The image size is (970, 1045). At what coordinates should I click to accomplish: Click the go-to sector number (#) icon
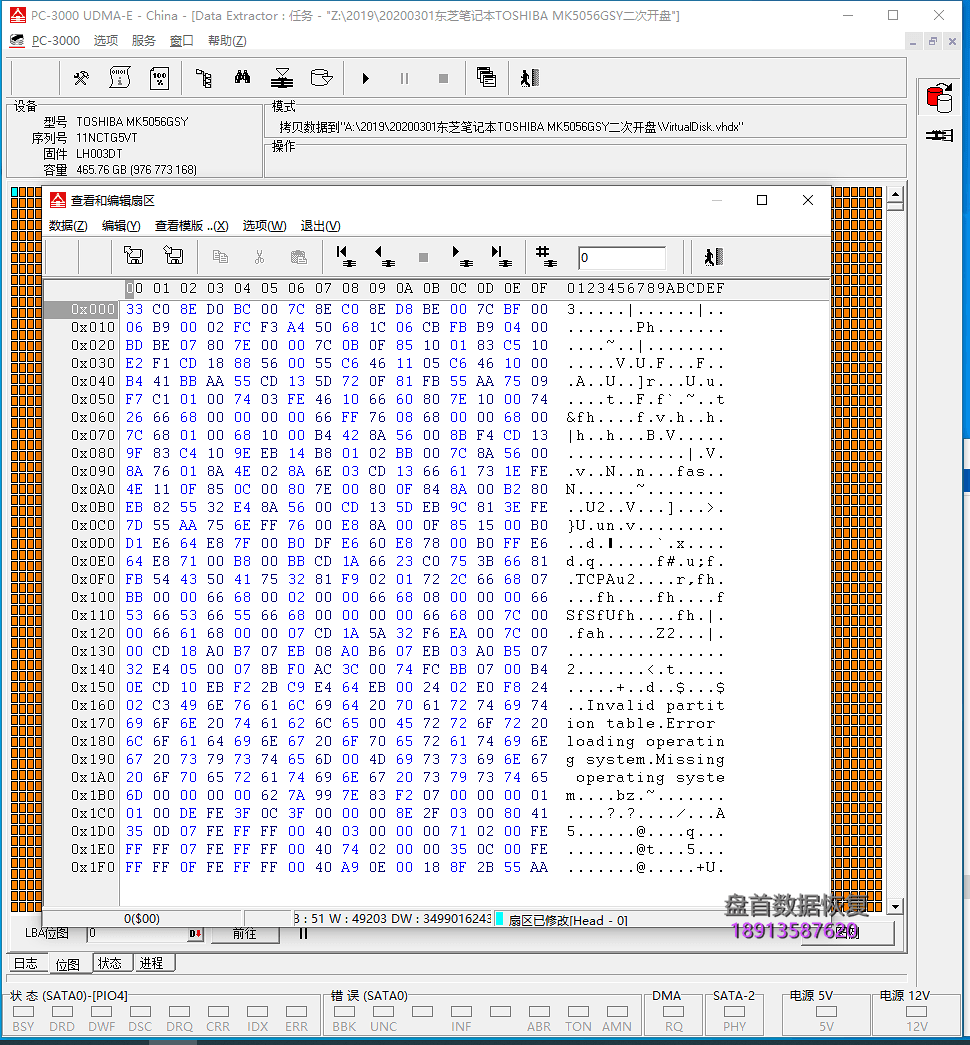[547, 257]
